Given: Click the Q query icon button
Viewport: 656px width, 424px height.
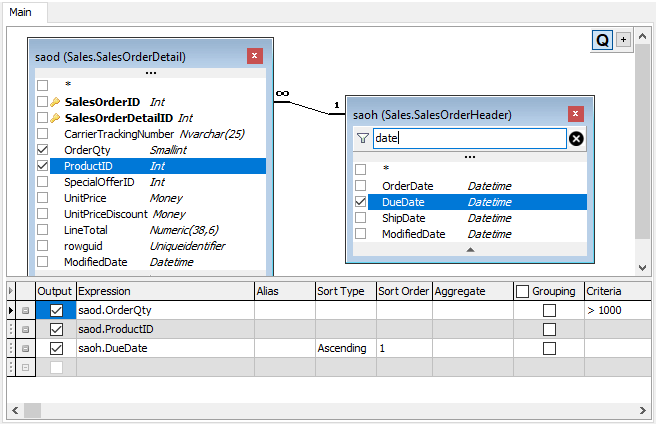Looking at the screenshot, I should [x=602, y=40].
